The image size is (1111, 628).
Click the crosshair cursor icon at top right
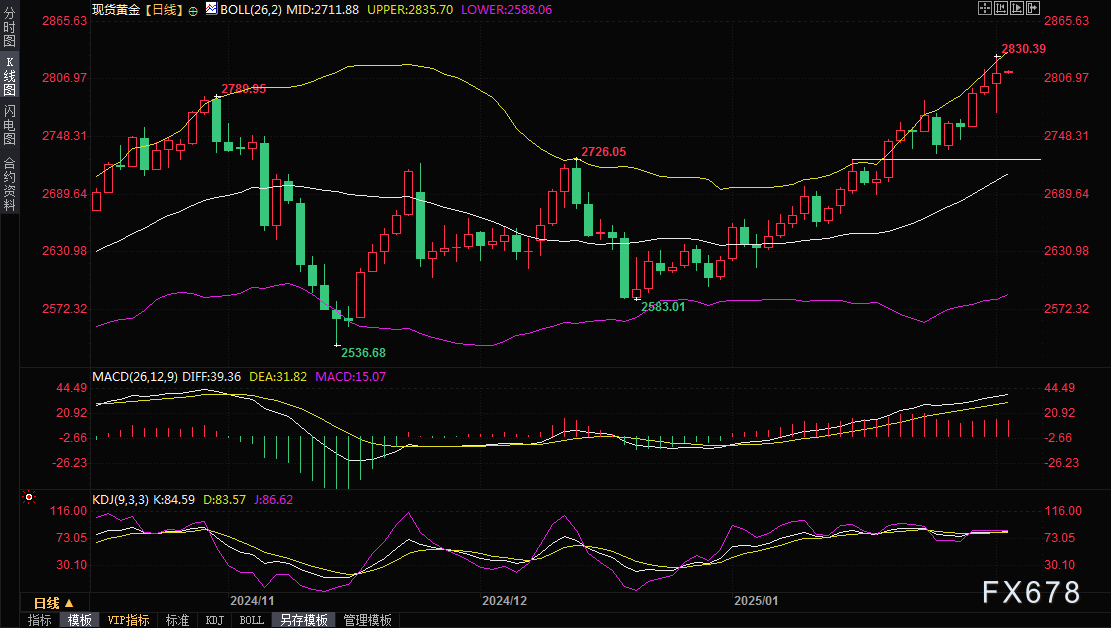pos(986,8)
